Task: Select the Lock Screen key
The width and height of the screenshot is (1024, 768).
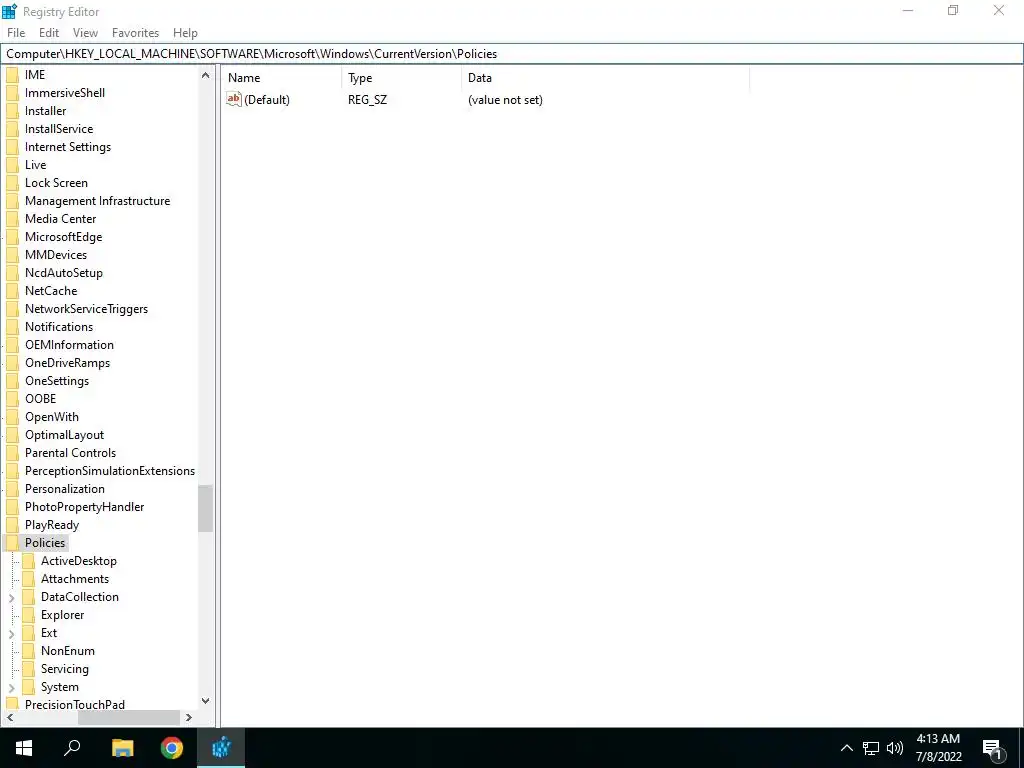Action: point(56,183)
